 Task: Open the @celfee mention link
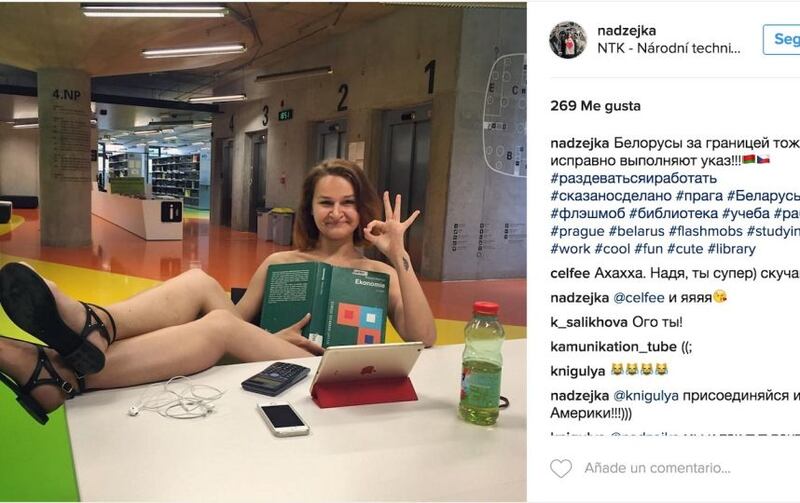click(x=638, y=297)
